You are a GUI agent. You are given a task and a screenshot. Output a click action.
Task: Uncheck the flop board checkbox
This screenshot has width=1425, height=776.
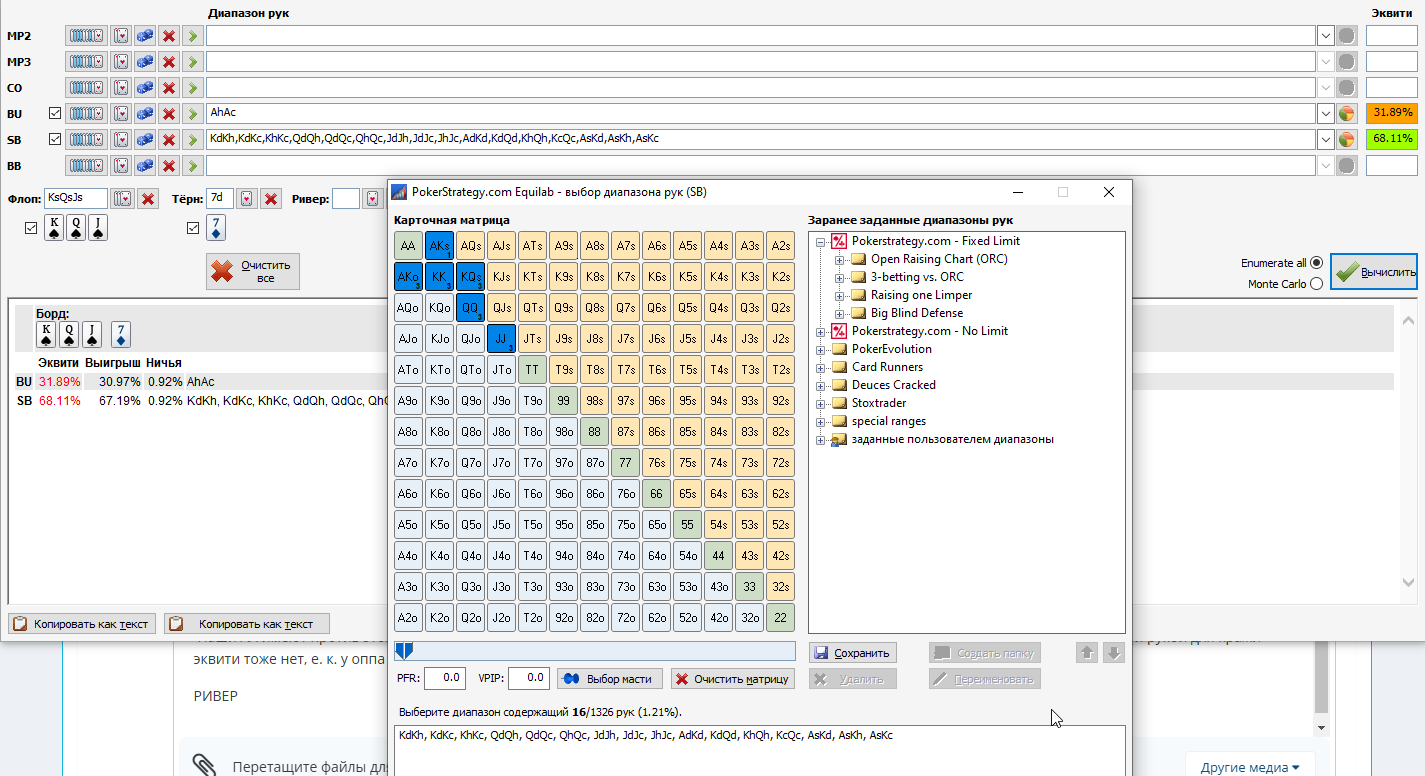(x=30, y=229)
